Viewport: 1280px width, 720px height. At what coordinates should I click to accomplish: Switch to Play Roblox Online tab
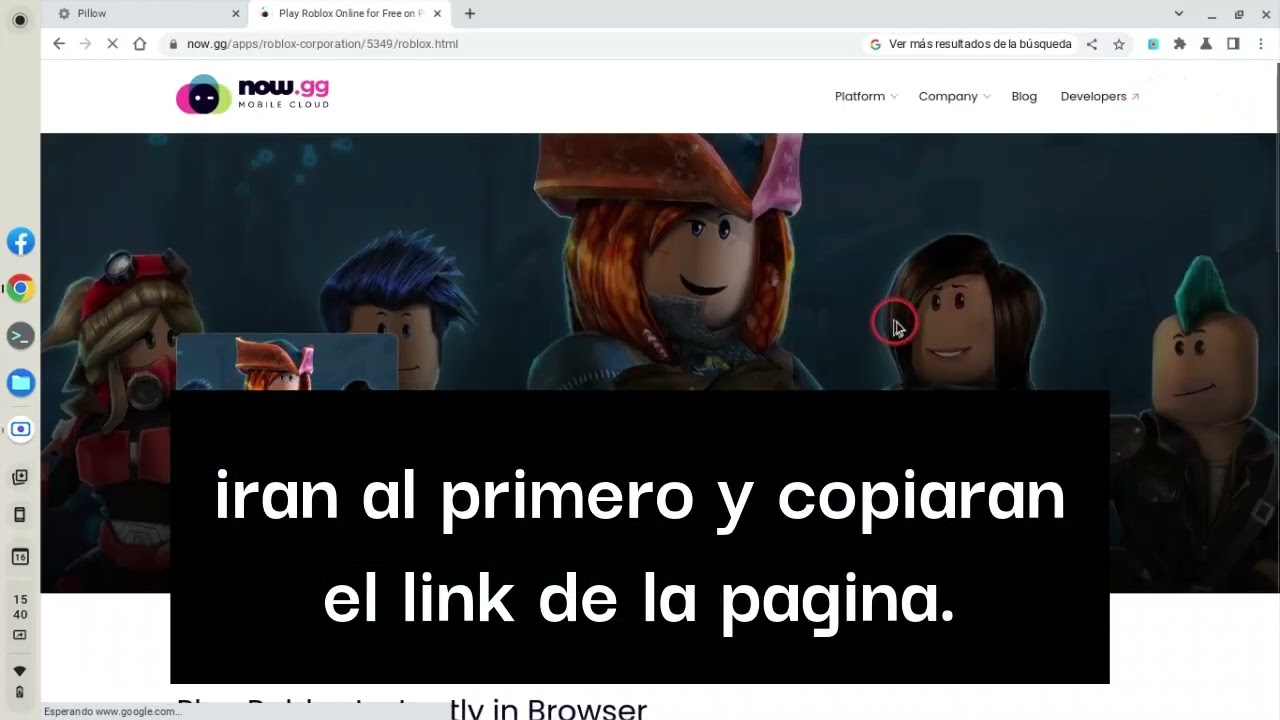tap(349, 14)
